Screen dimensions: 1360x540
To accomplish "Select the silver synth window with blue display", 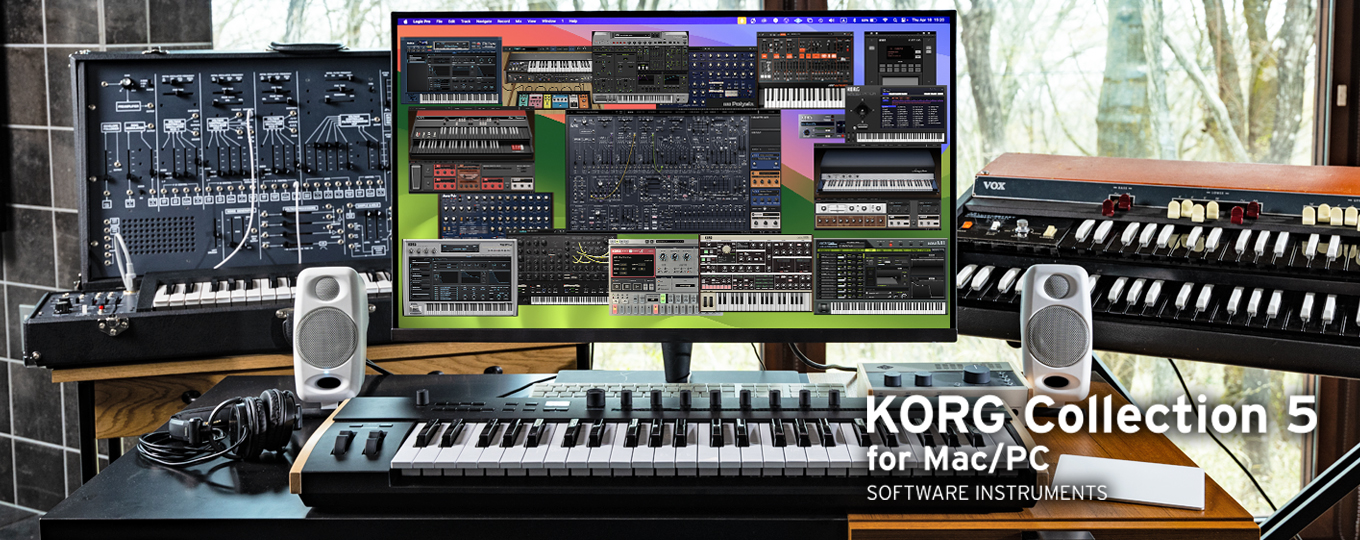I will coord(460,278).
